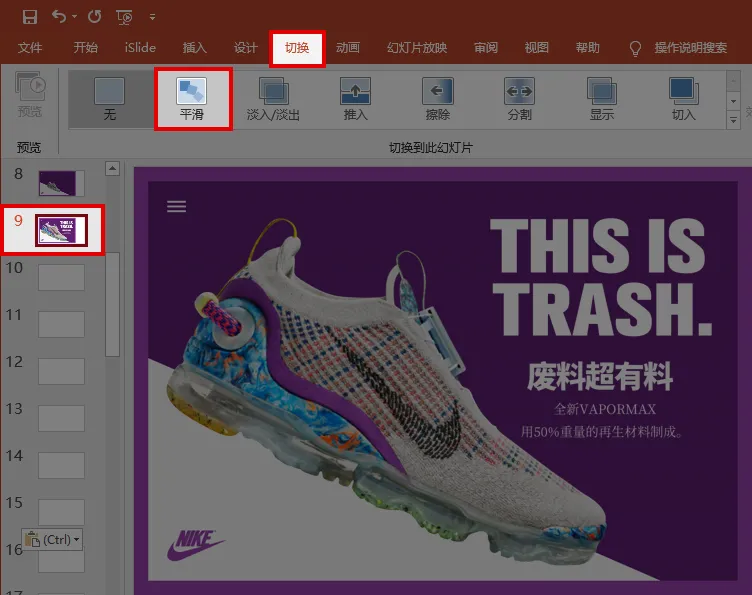The height and width of the screenshot is (595, 752).
Task: Switch to the 帮助 ribbon tab
Action: (588, 47)
